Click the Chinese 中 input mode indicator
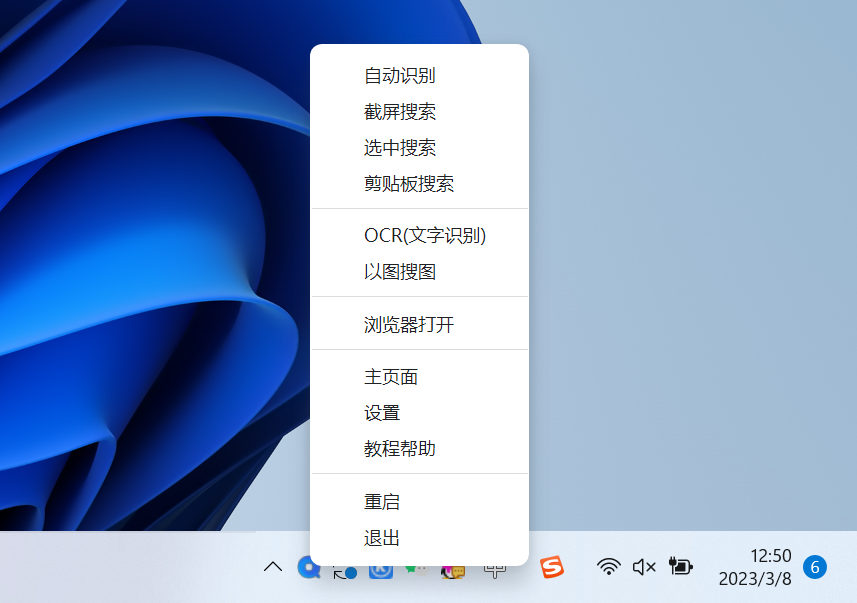Viewport: 857px width, 603px height. click(x=495, y=572)
